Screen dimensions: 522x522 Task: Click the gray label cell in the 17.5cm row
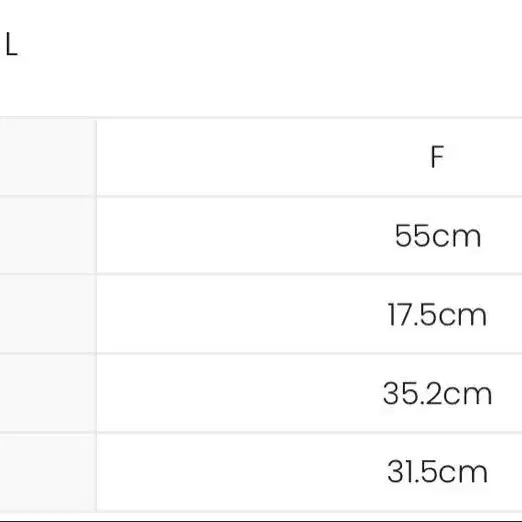pyautogui.click(x=48, y=314)
